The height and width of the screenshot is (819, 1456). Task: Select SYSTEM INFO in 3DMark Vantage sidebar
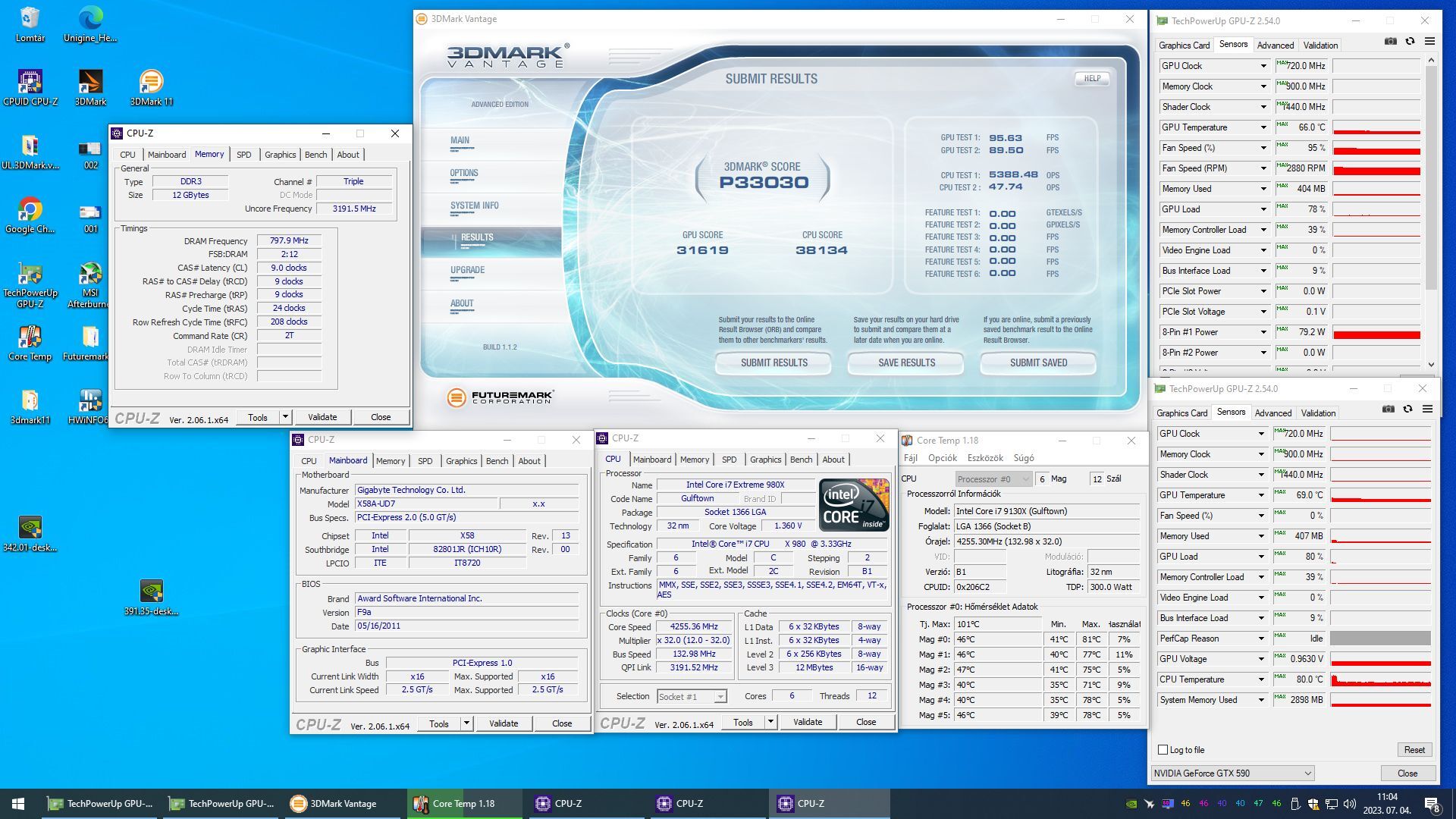tap(474, 206)
